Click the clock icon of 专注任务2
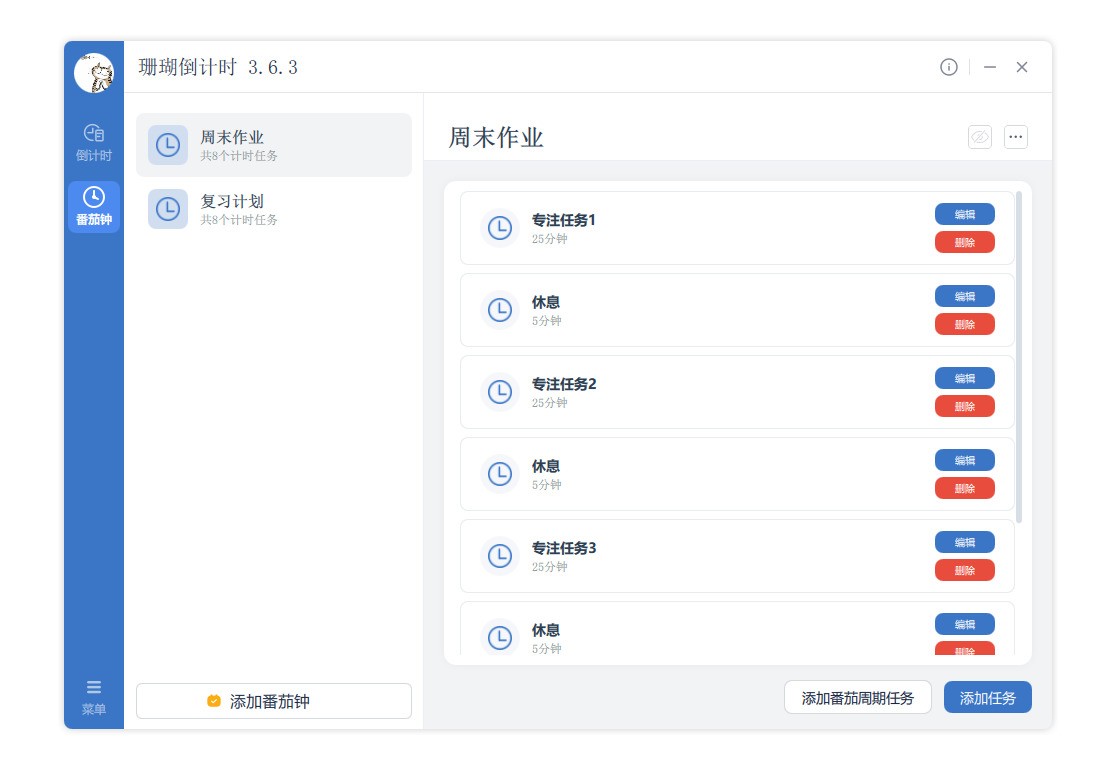1120x760 pixels. 499,393
